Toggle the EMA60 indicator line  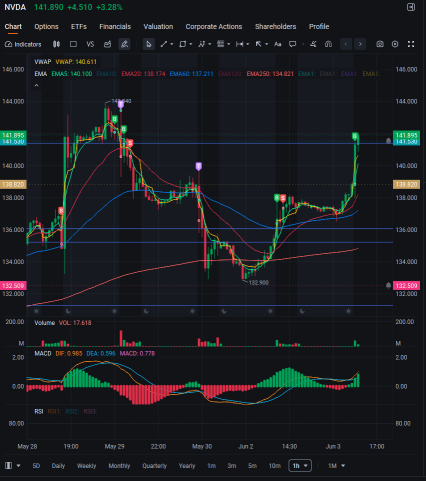191,74
